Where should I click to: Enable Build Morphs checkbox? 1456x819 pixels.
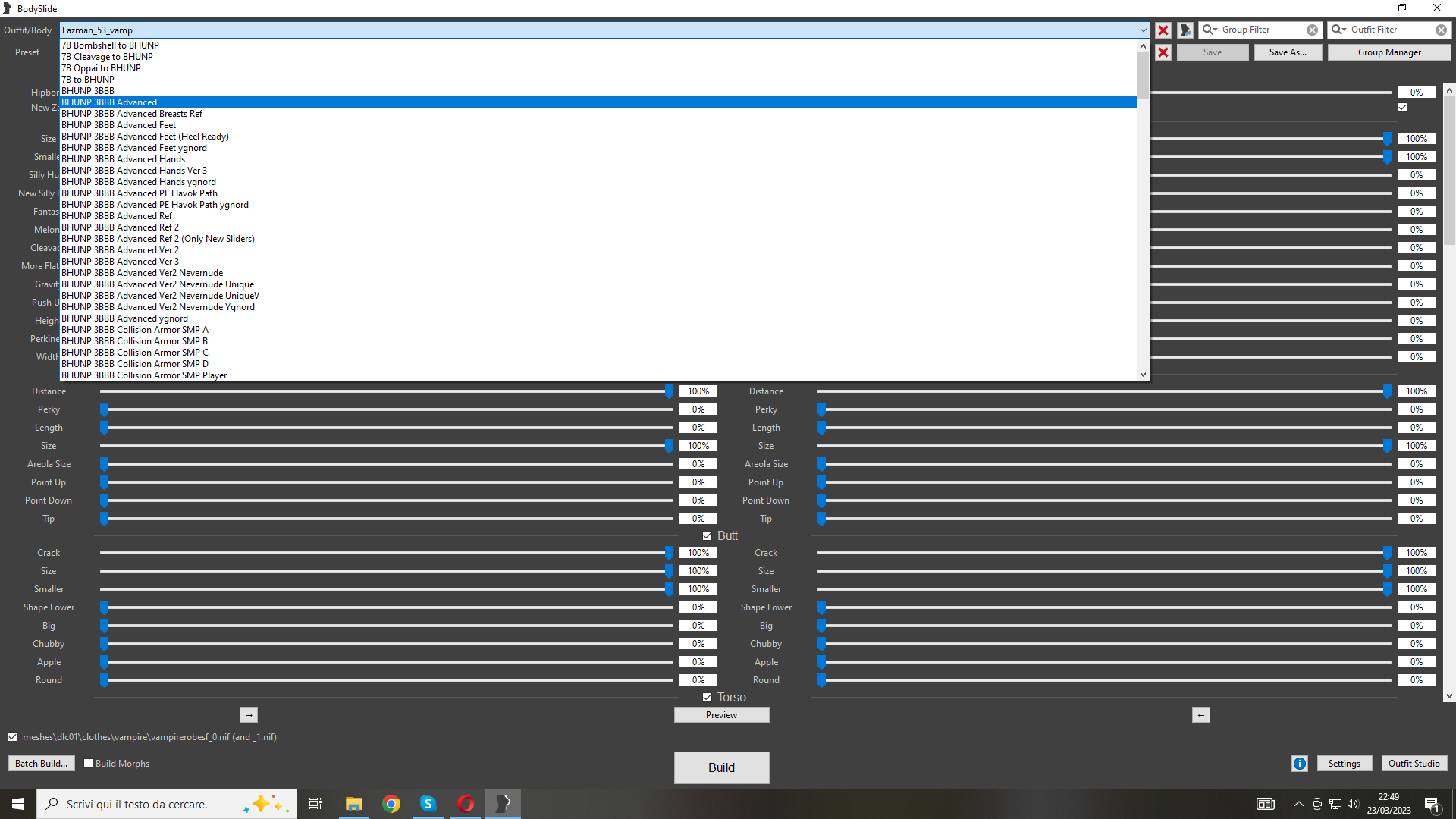[x=89, y=763]
